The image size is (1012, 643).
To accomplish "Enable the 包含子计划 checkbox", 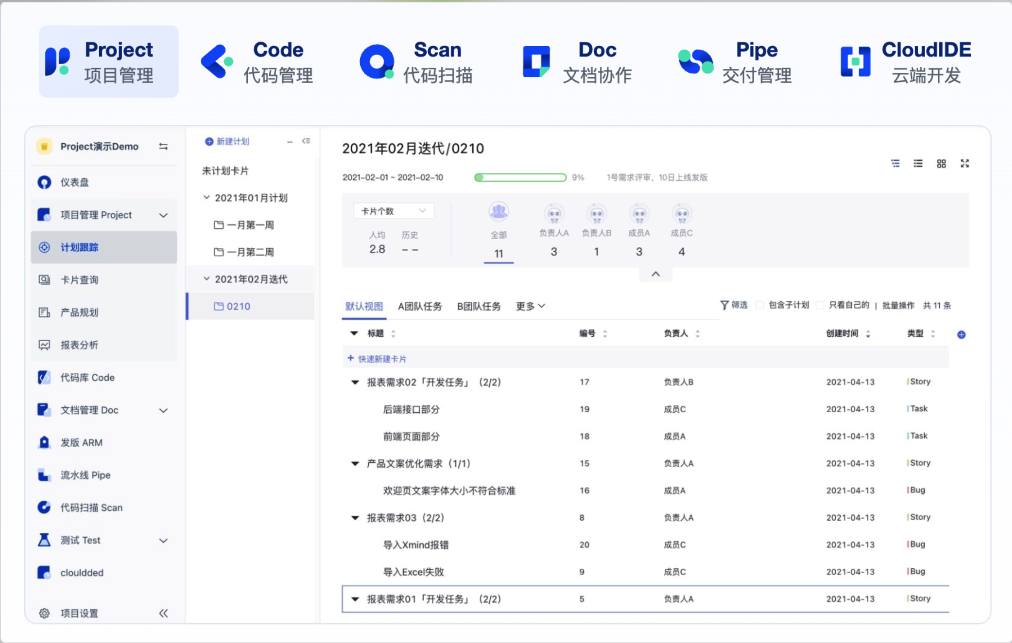I will tap(760, 305).
